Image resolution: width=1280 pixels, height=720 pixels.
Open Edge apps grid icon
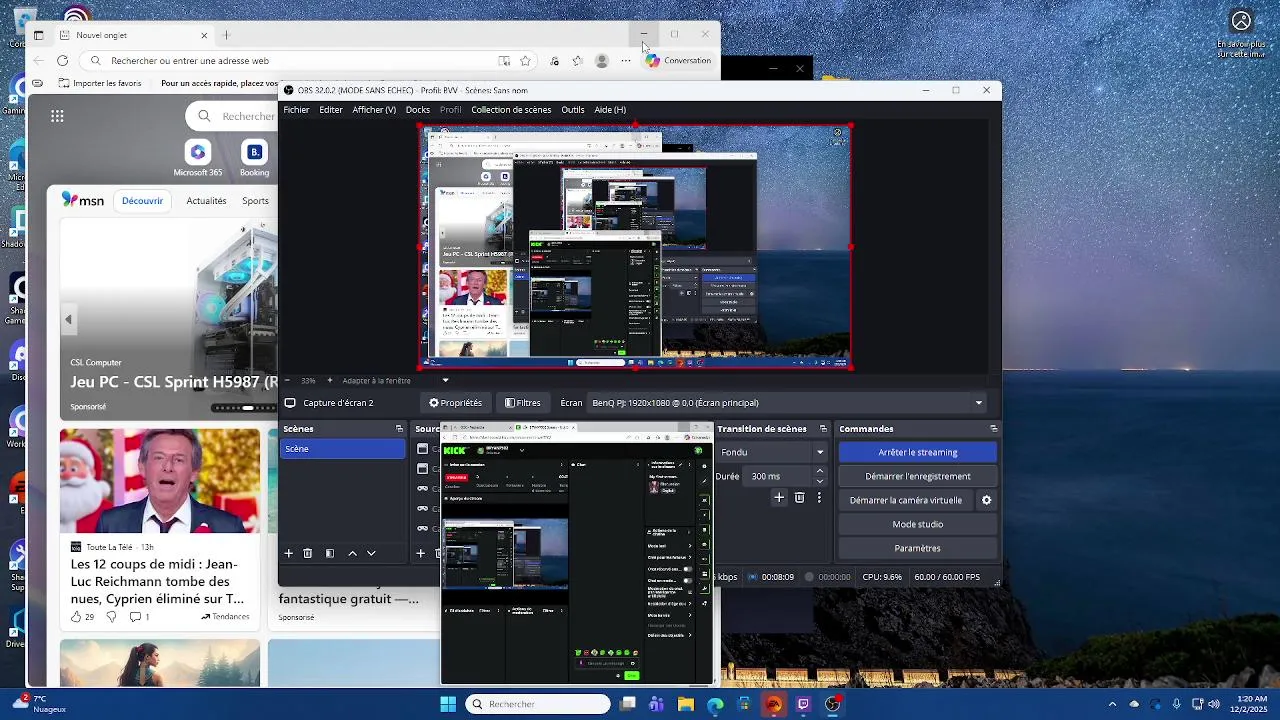(x=57, y=116)
